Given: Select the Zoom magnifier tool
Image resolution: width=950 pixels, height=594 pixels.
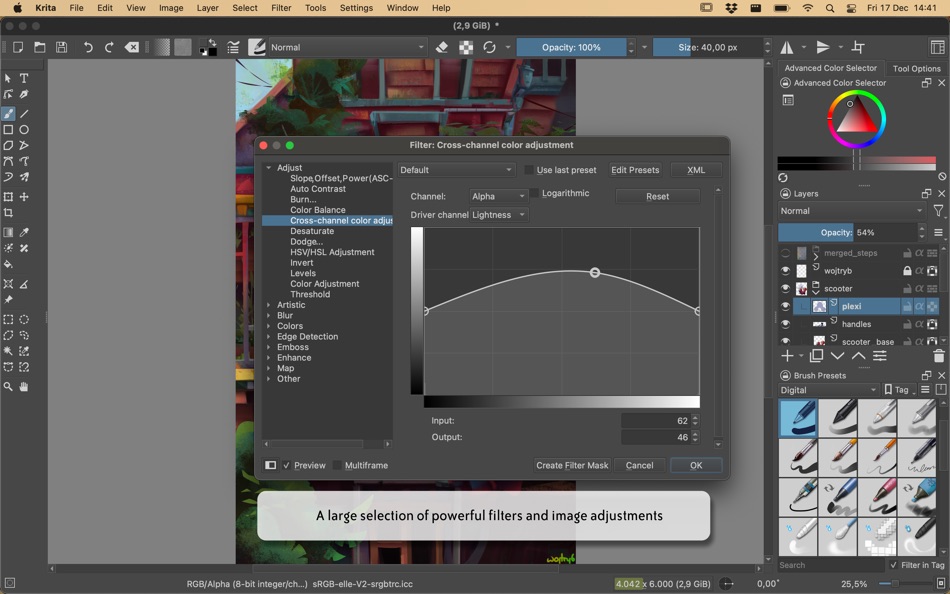Looking at the screenshot, I should [x=8, y=387].
